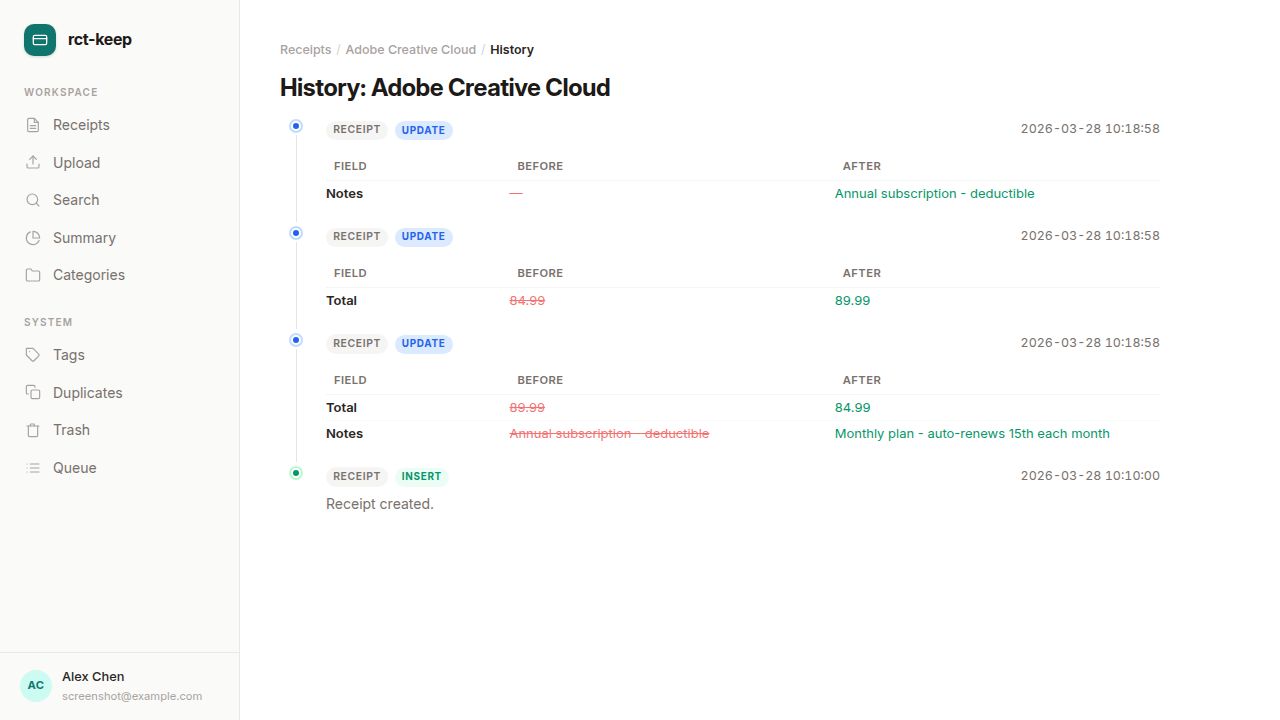Viewport: 1280px width, 720px height.
Task: Click the RECEIPT label on the third entry
Action: (356, 343)
